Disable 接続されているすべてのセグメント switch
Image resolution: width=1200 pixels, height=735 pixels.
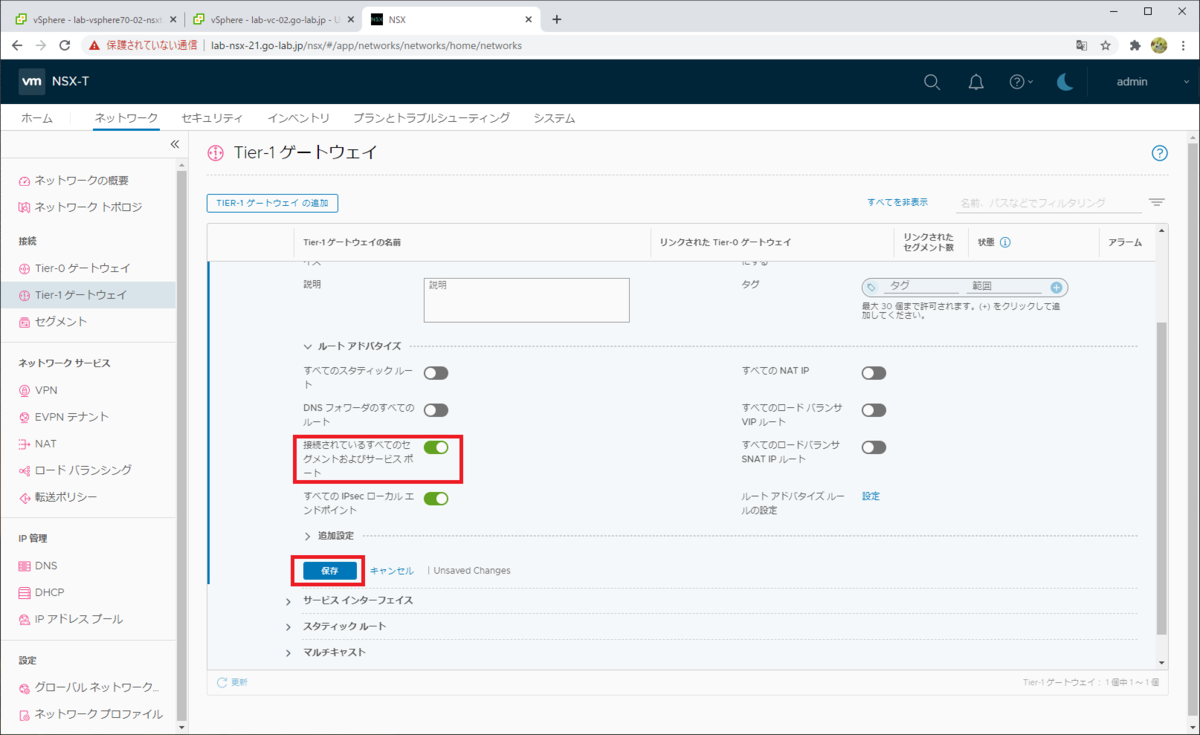pyautogui.click(x=436, y=447)
